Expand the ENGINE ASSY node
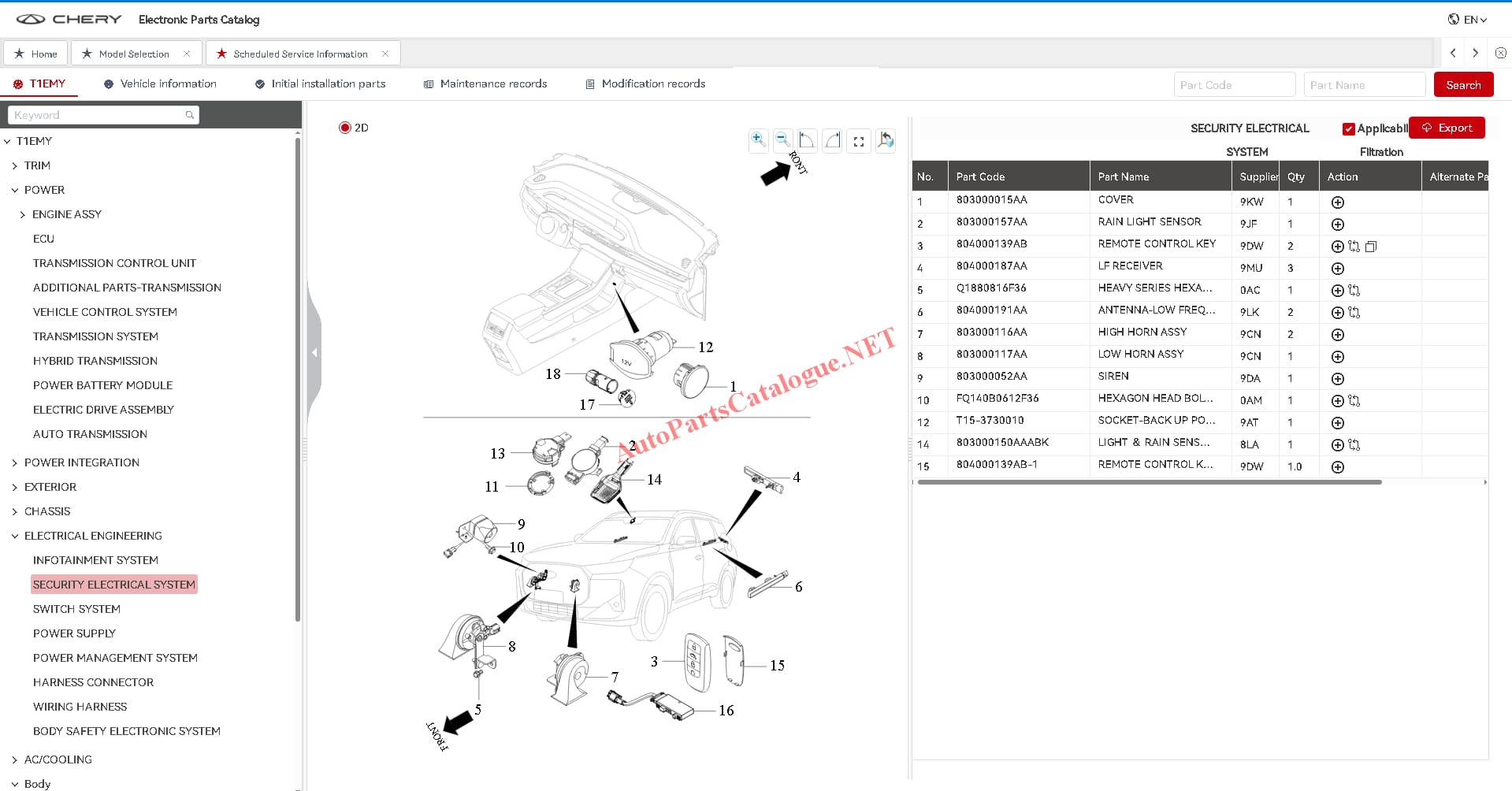Viewport: 1512px width, 791px height. tap(23, 215)
